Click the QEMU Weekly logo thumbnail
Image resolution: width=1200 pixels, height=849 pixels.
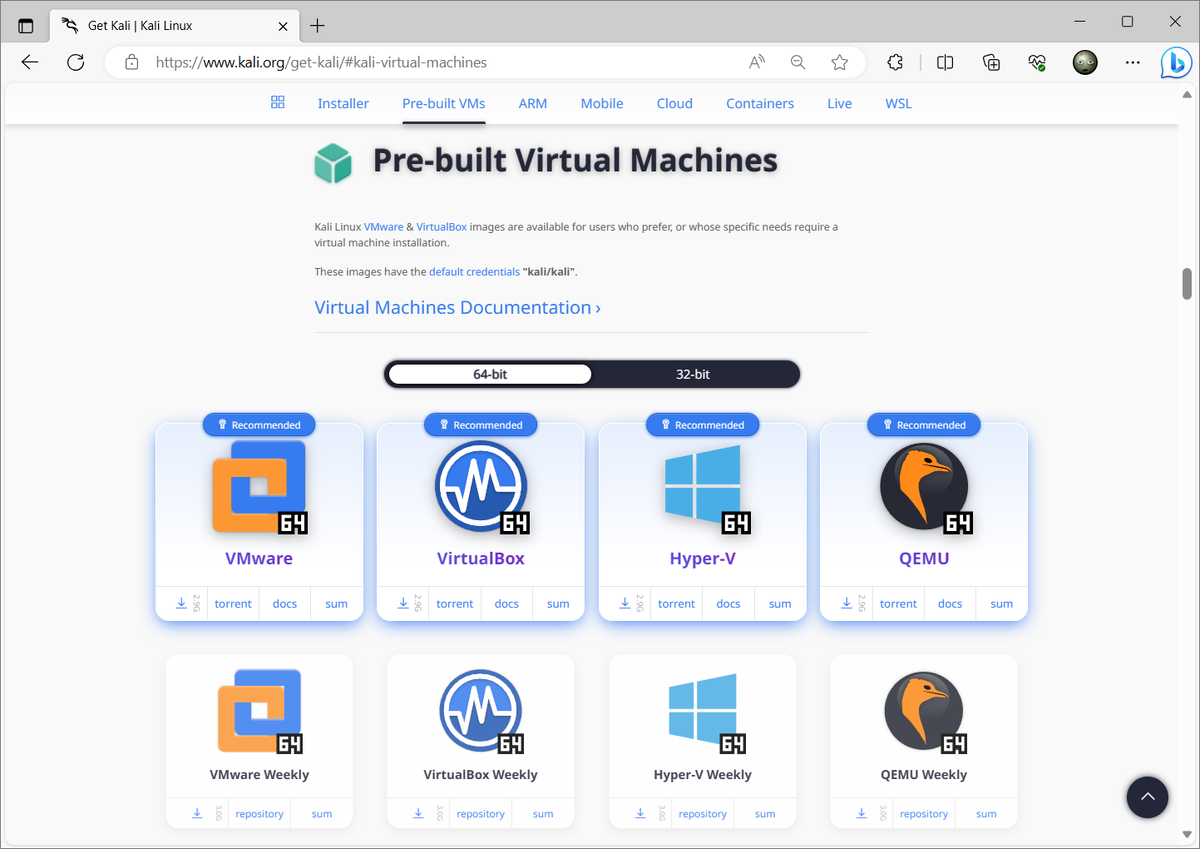click(x=924, y=711)
